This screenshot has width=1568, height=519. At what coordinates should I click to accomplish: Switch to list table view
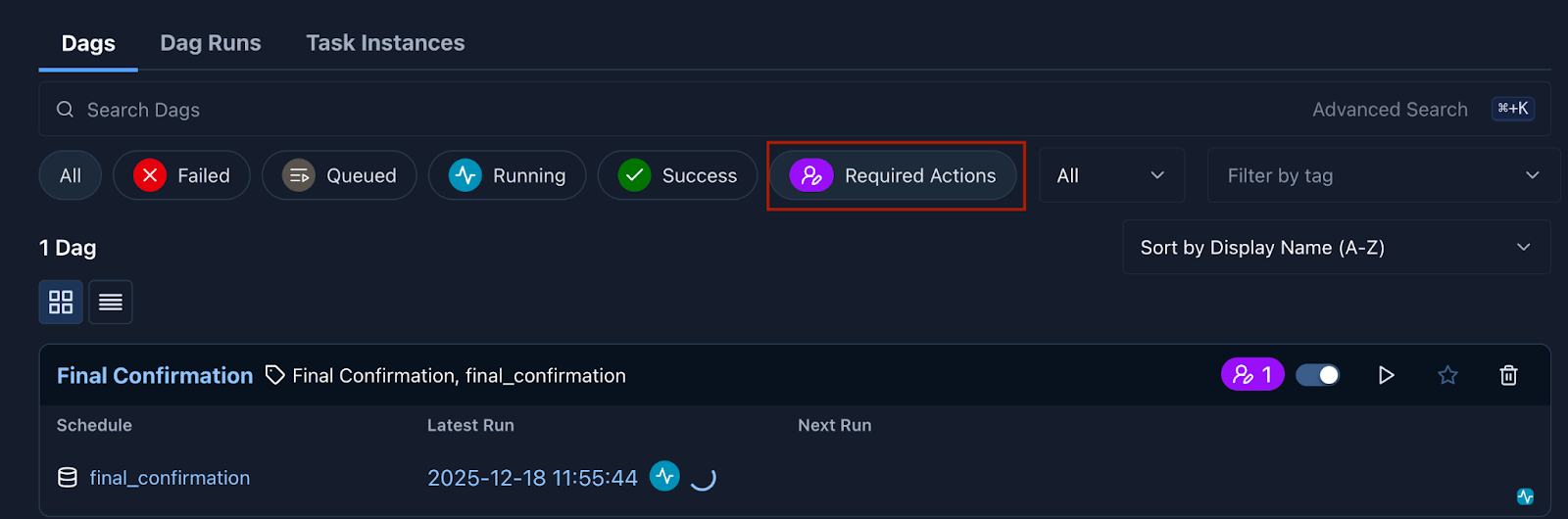(111, 302)
